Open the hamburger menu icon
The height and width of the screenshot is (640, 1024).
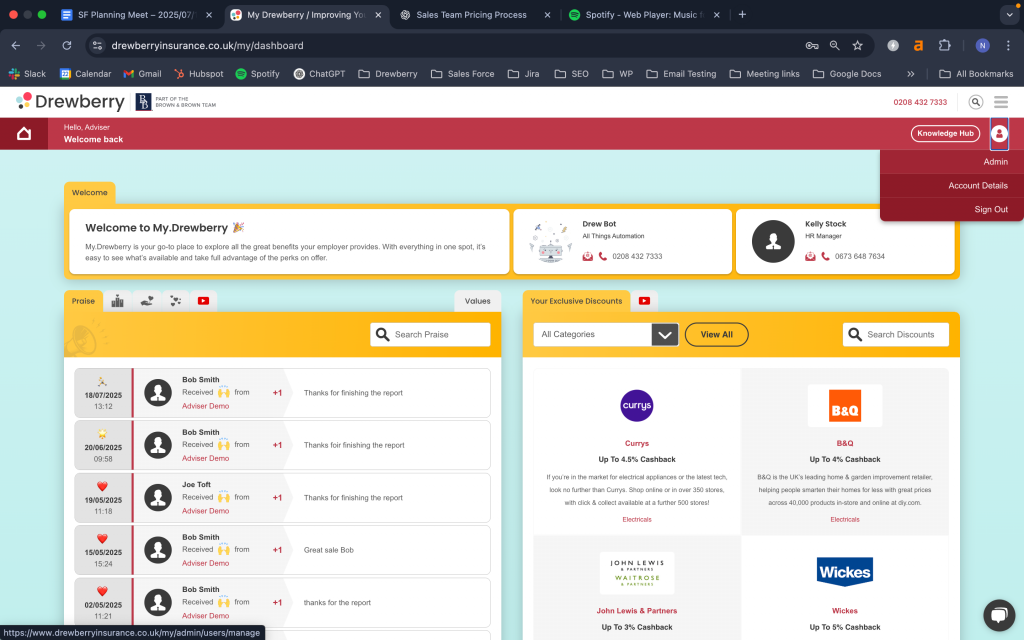(1000, 102)
